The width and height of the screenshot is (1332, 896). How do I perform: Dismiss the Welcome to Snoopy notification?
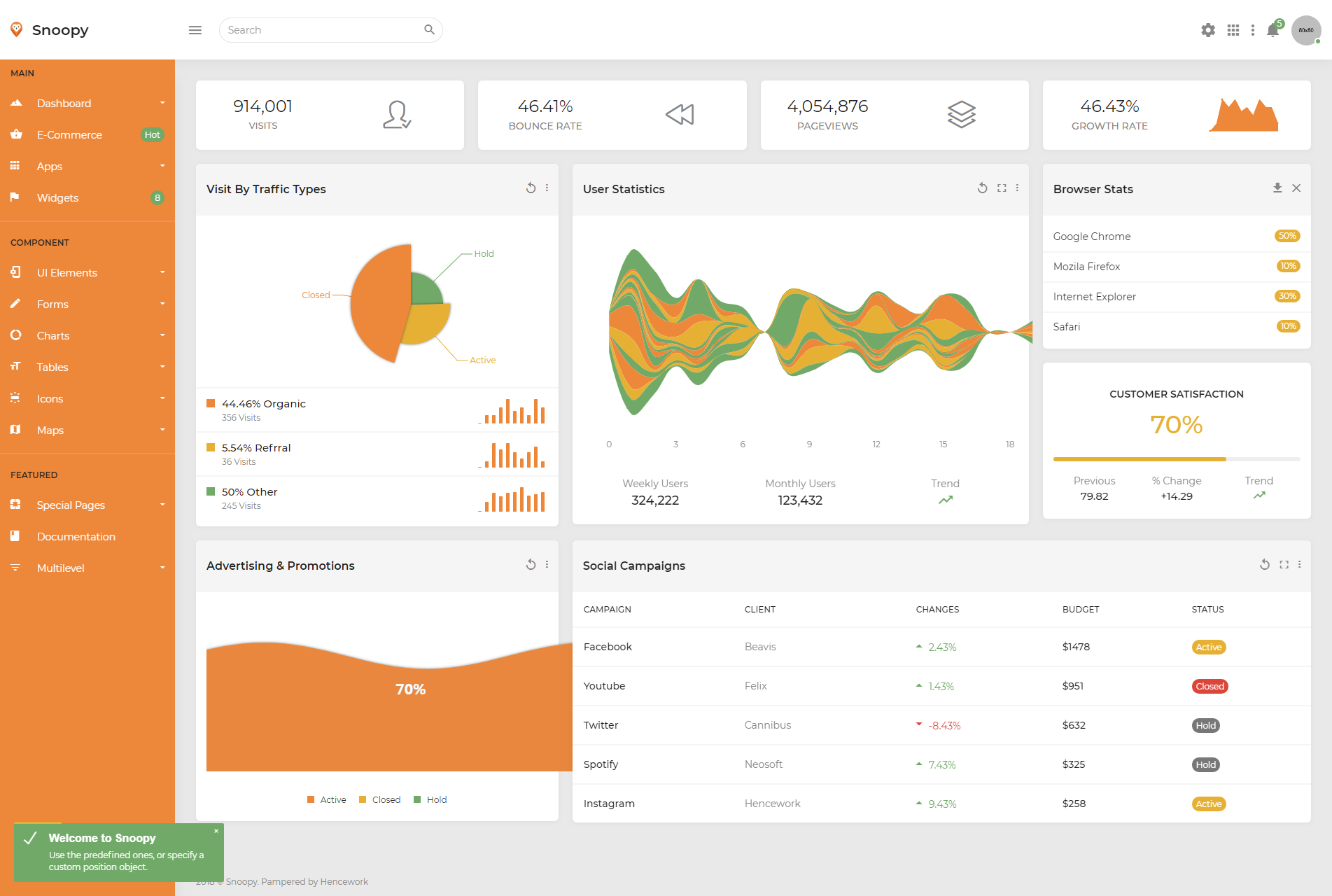click(x=216, y=831)
